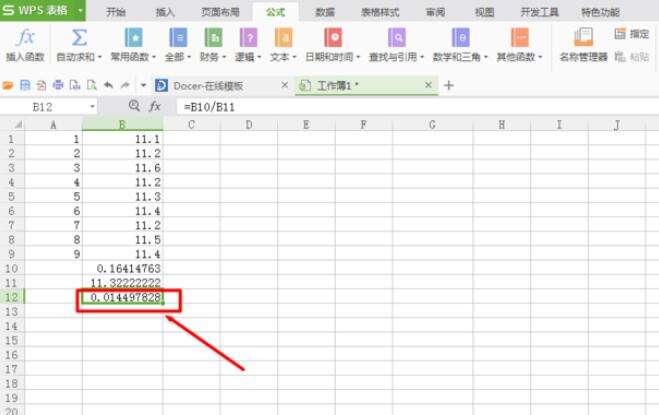Select cell A9 containing 9
659x415 pixels.
coord(53,254)
